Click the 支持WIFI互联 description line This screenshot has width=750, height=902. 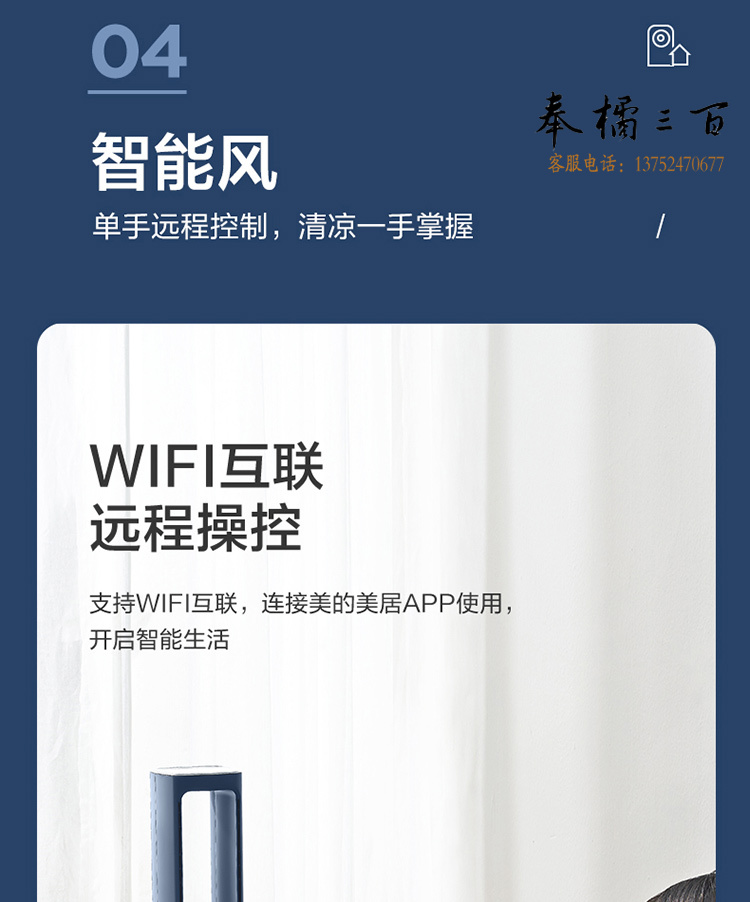tap(301, 603)
